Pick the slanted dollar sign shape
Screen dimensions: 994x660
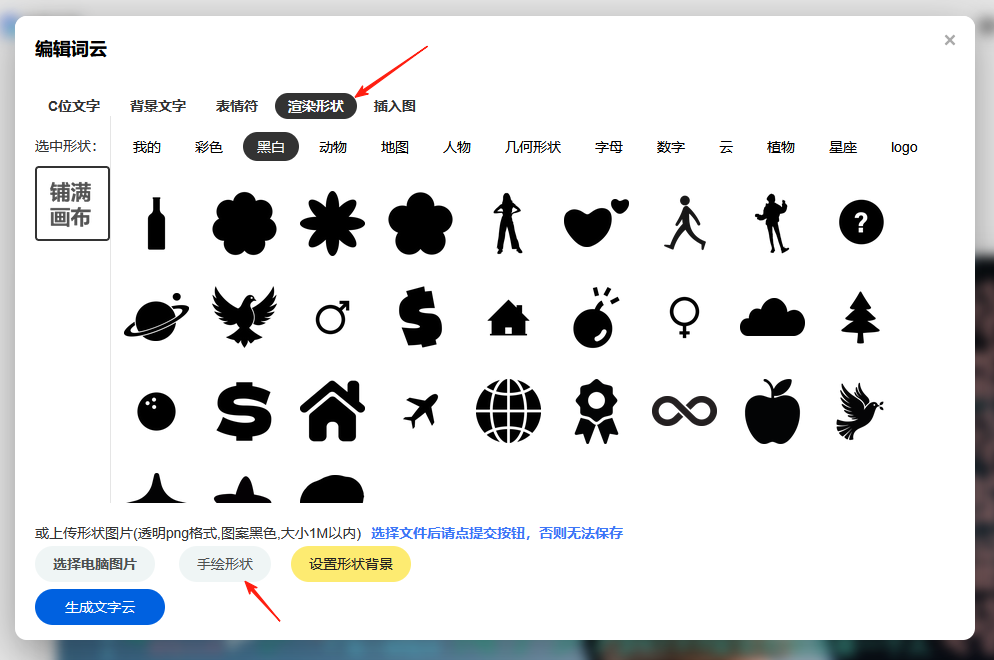(420, 316)
